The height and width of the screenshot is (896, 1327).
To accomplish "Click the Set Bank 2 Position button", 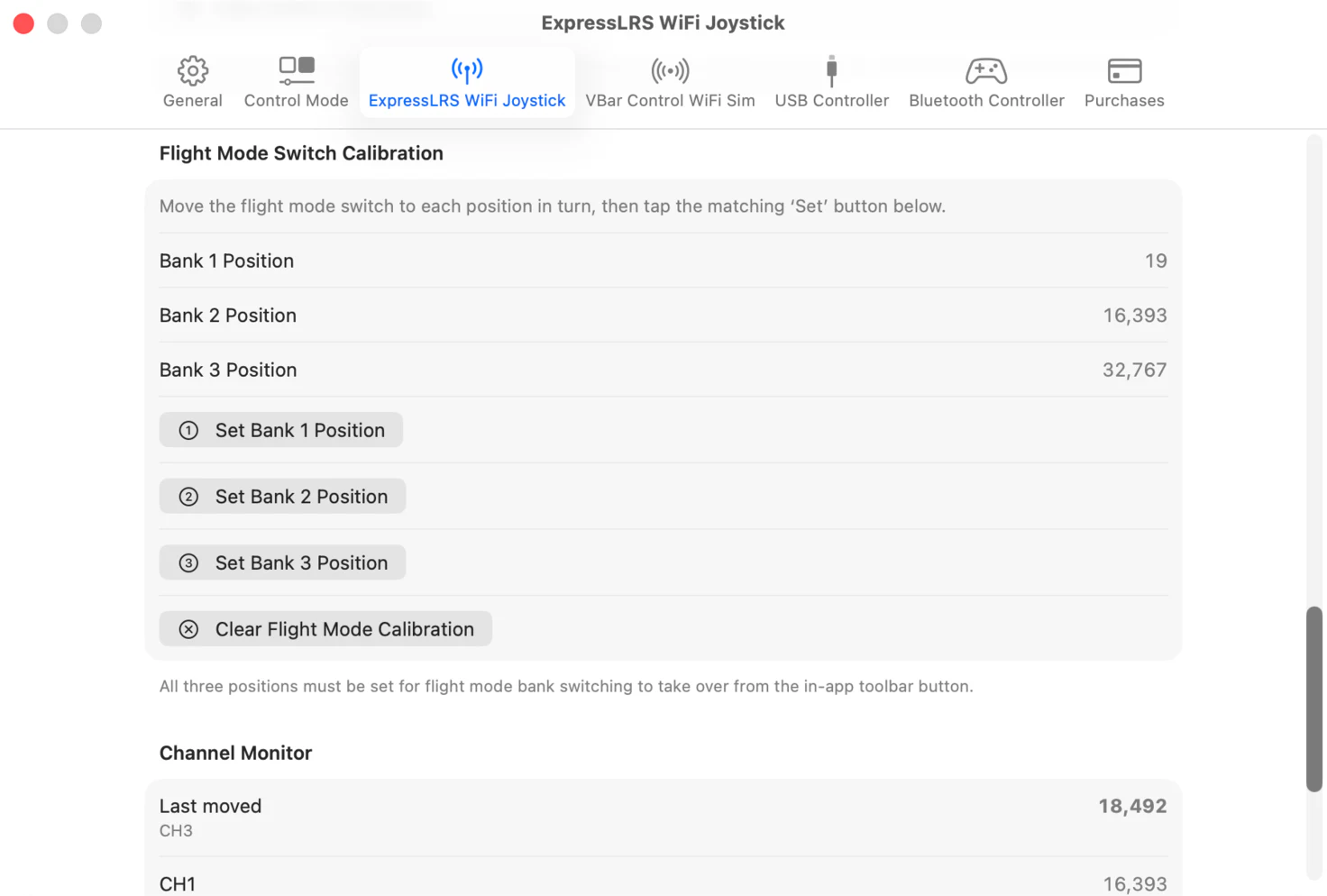I will pos(282,497).
